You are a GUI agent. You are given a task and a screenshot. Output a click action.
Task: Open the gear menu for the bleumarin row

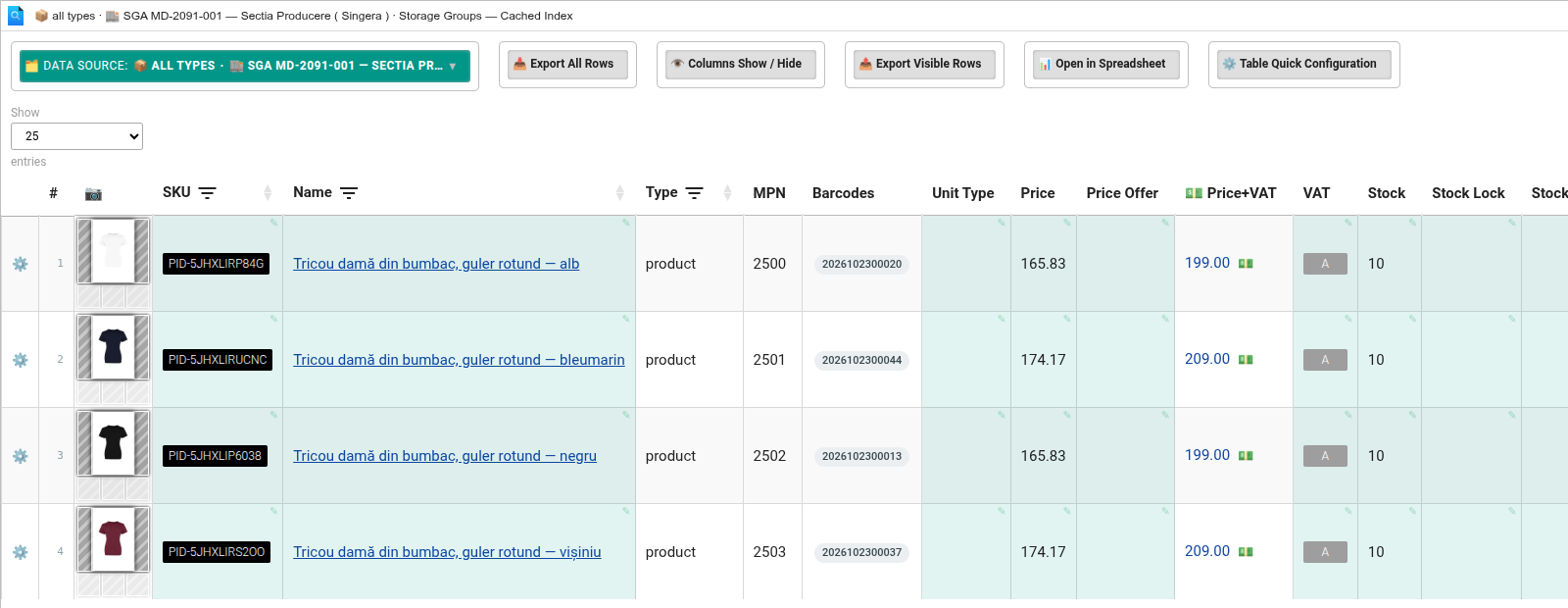(21, 360)
